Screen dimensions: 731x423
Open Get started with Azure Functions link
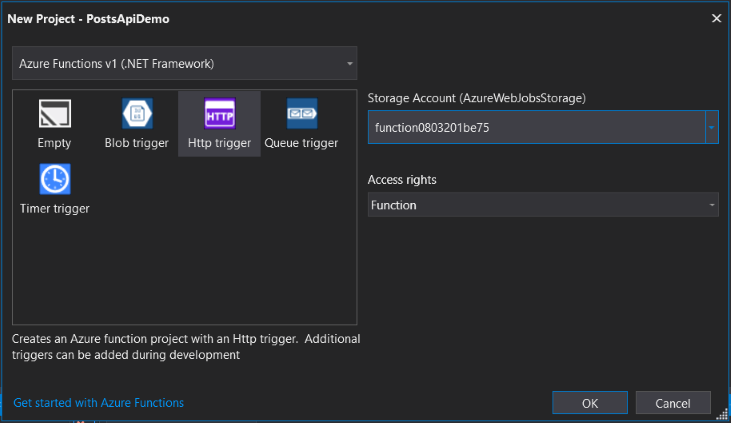coord(98,402)
